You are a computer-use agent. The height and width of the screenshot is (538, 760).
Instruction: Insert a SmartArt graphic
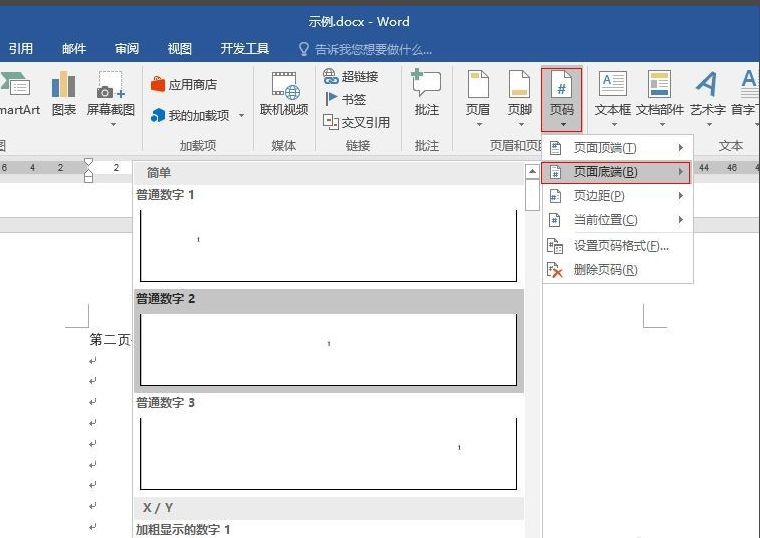coord(18,95)
